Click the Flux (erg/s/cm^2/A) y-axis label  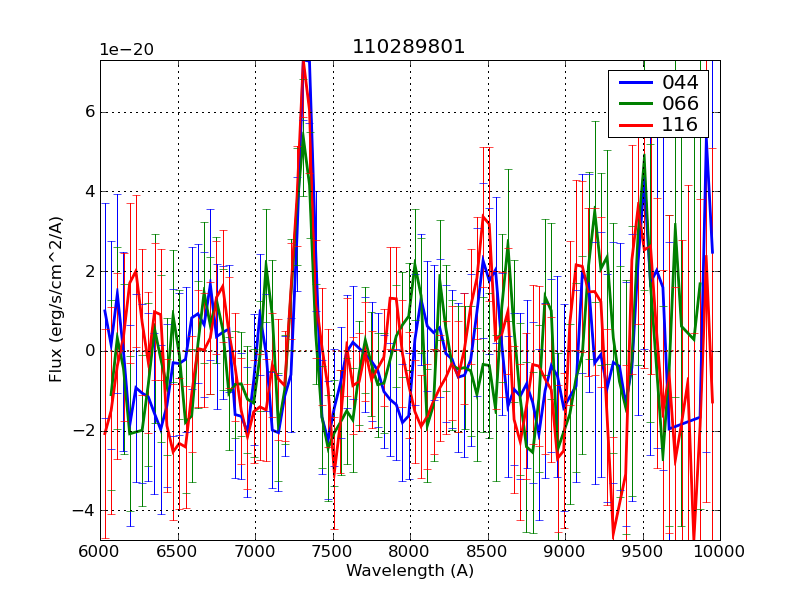56,301
